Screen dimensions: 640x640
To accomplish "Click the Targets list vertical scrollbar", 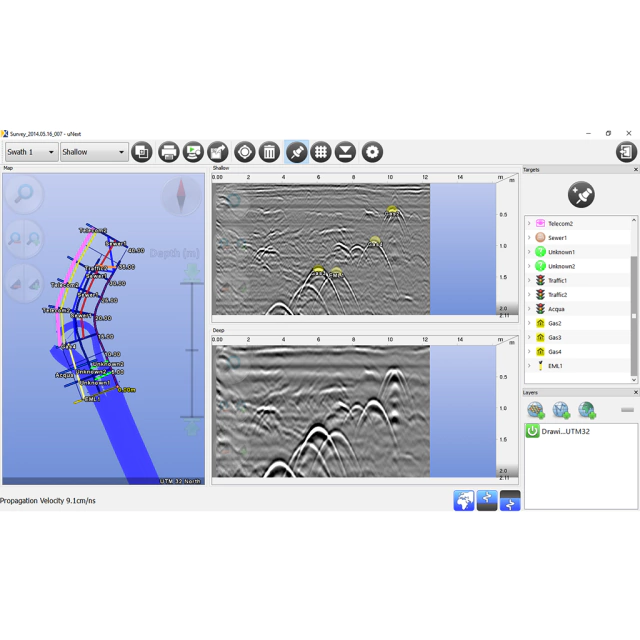I will click(634, 300).
